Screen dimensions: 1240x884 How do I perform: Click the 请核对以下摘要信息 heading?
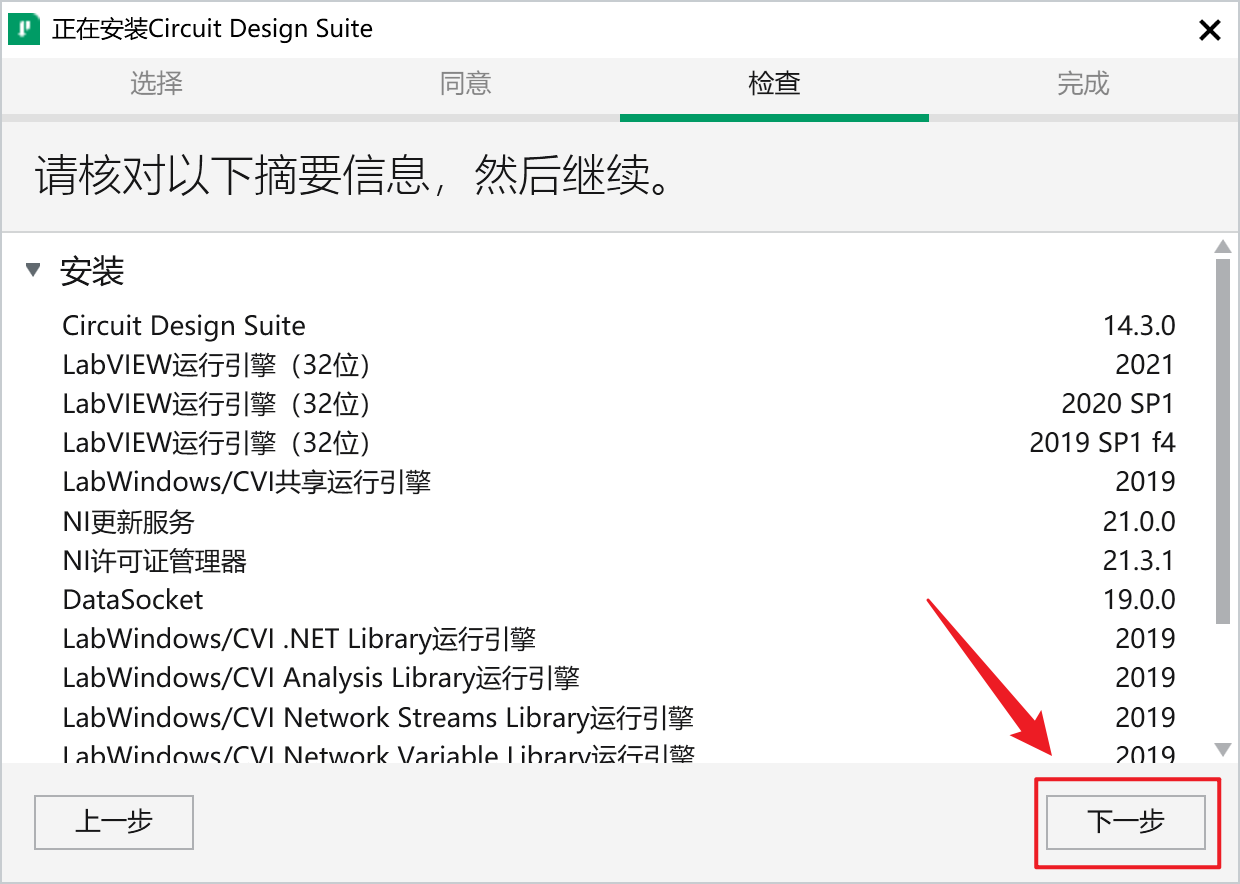tap(353, 177)
